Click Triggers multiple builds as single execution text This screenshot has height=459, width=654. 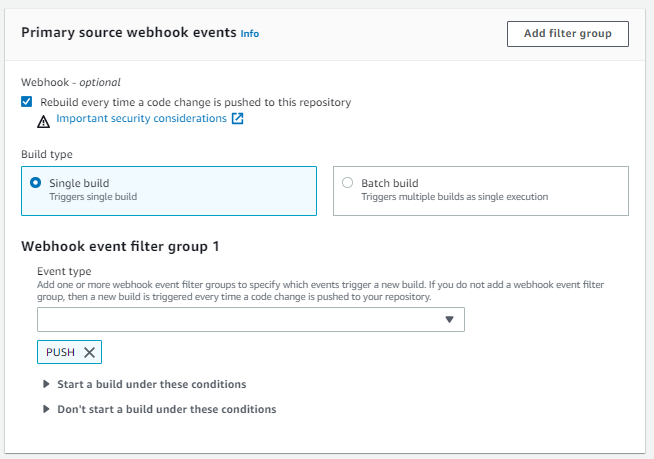455,197
